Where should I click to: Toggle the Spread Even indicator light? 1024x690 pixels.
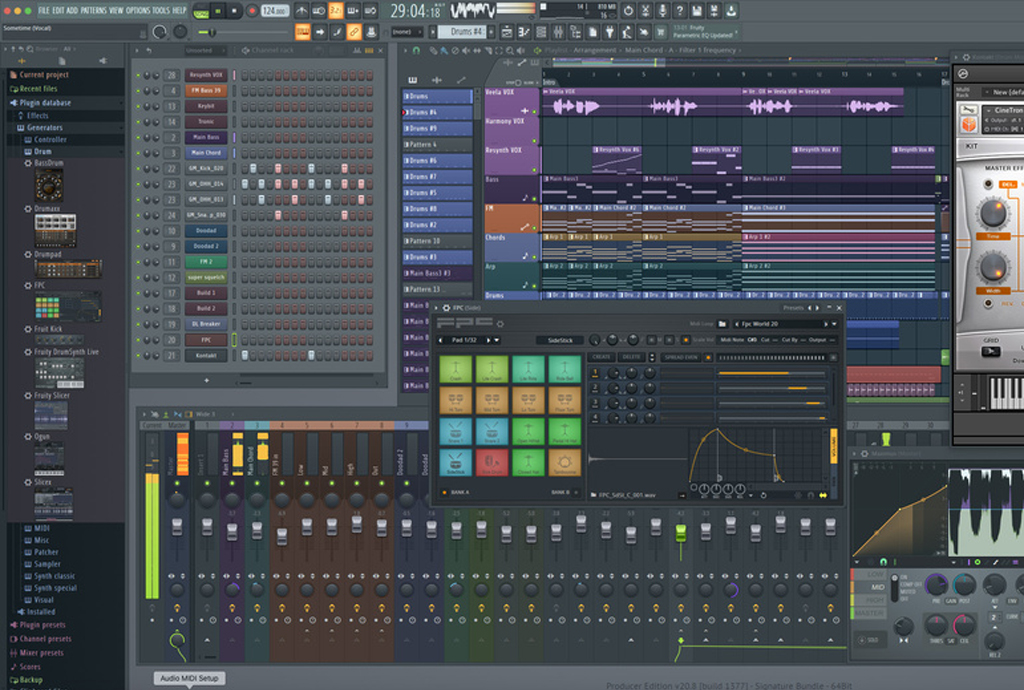(x=708, y=357)
